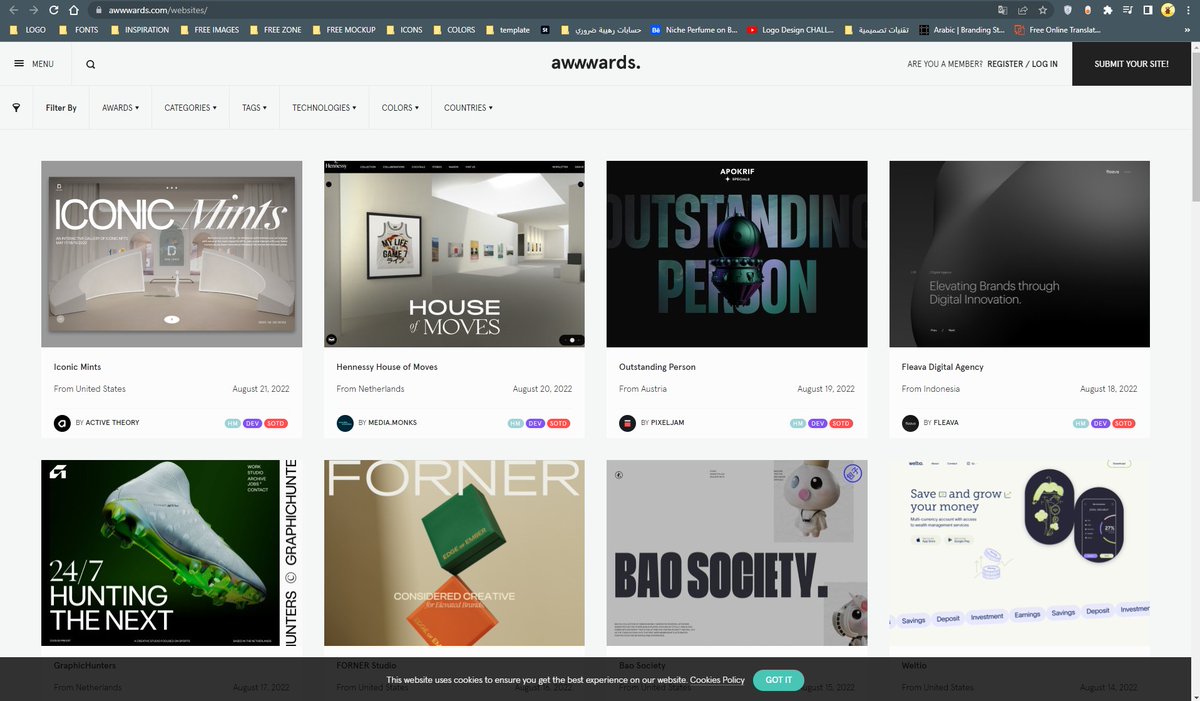This screenshot has width=1200, height=701.
Task: Open the FONTS bookmarks folder
Action: [x=79, y=30]
